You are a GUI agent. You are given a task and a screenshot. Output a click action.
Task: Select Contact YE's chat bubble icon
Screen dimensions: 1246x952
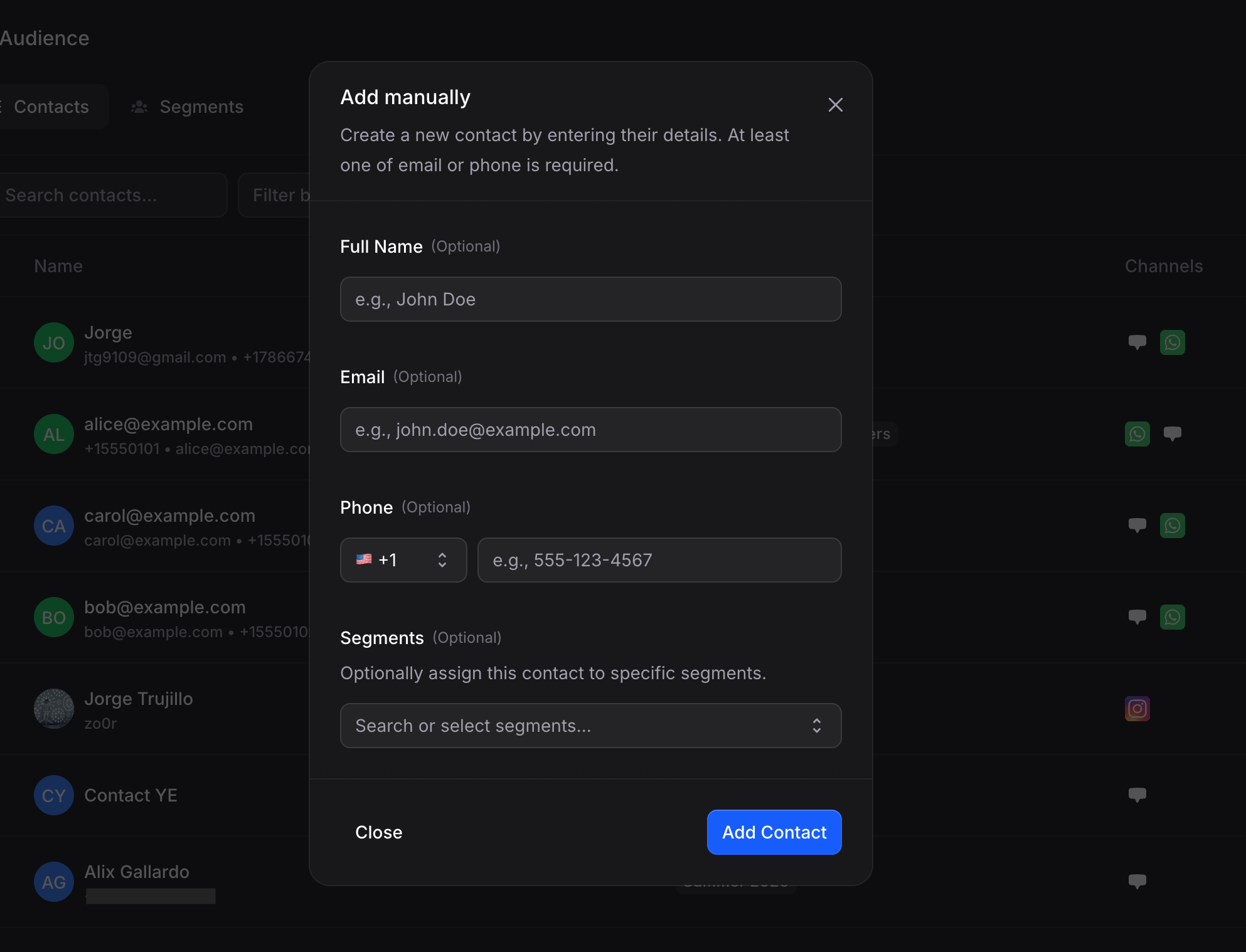[1137, 795]
